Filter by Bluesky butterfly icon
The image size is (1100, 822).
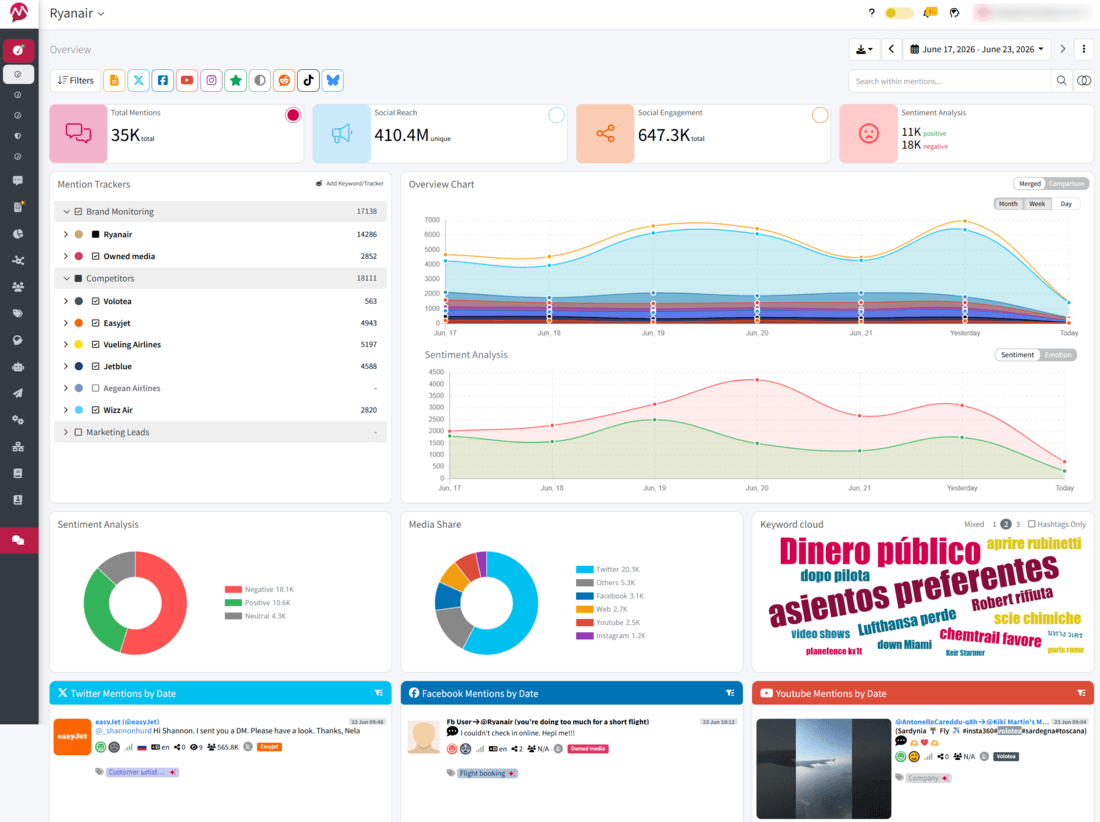pyautogui.click(x=333, y=81)
